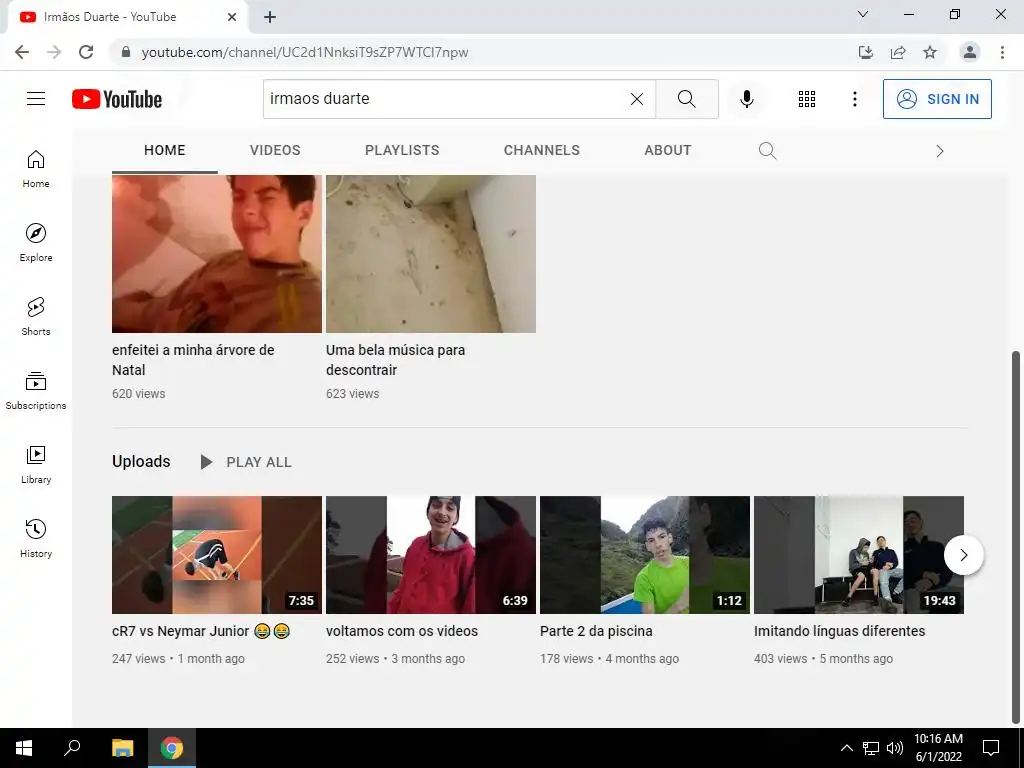Reload the page
The image size is (1024, 768).
pos(86,52)
